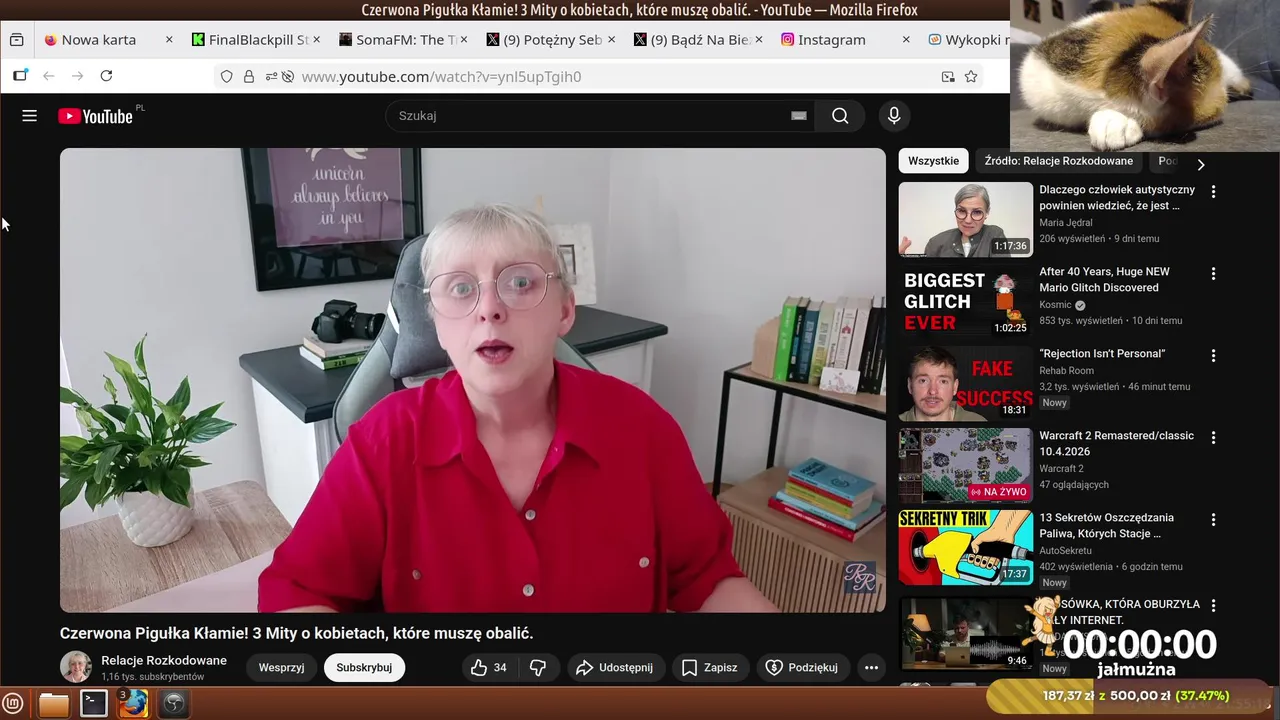Close the Instagram tab

pos(906,40)
